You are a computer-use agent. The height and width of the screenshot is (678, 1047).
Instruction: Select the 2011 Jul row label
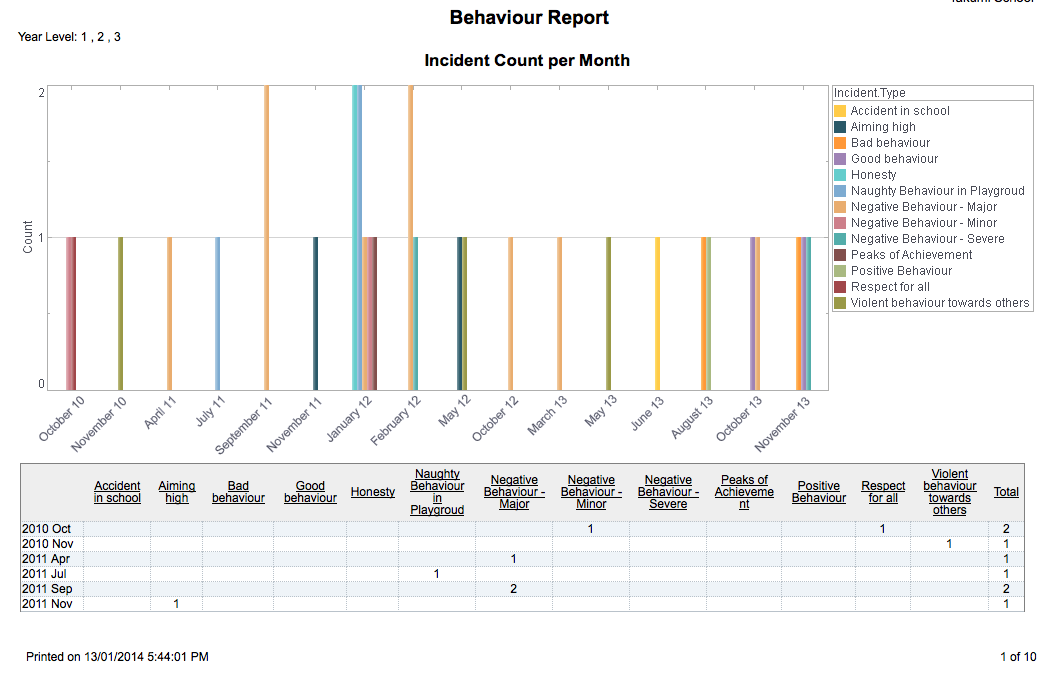44,574
